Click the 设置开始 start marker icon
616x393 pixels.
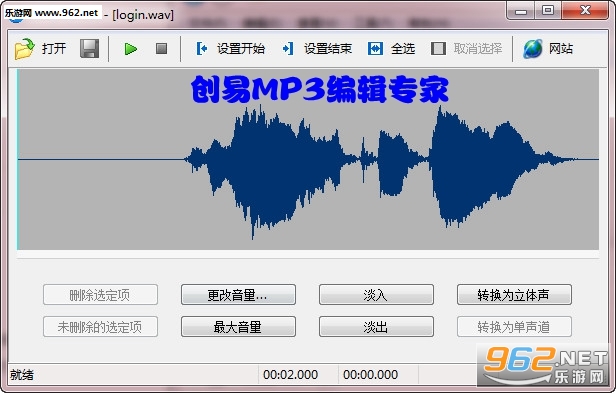click(202, 49)
